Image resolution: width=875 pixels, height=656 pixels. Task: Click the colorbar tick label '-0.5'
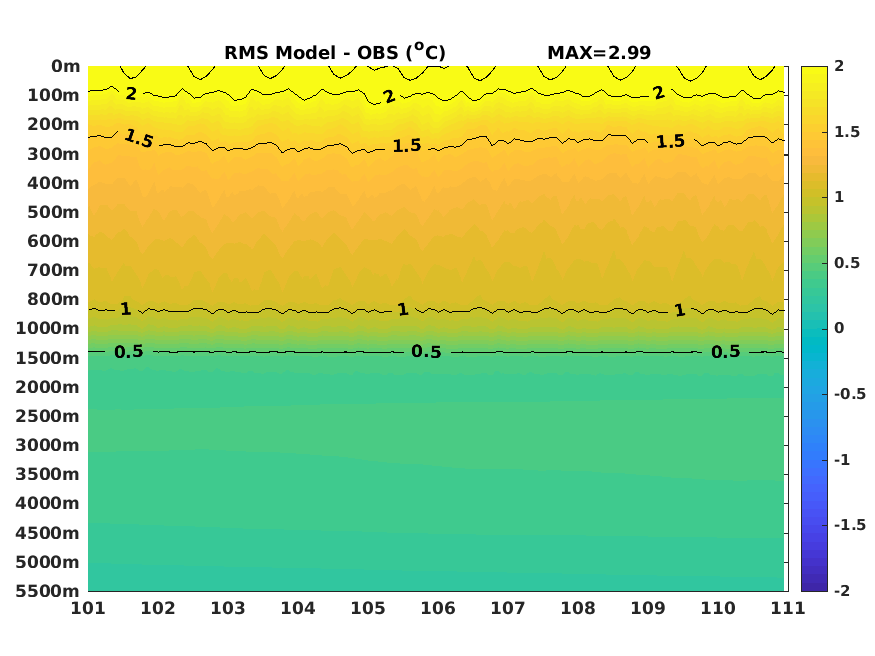coord(850,394)
